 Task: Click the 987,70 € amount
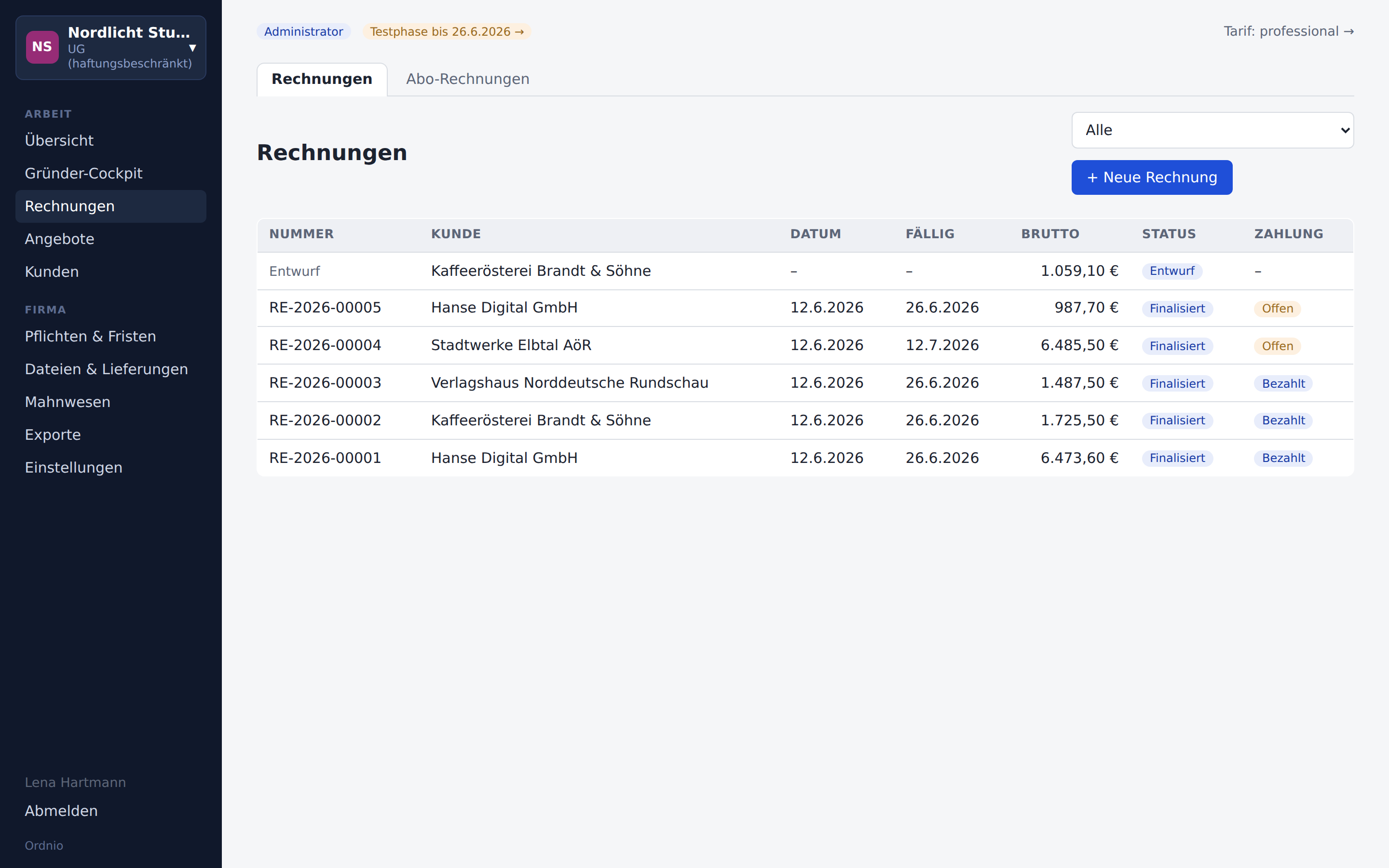click(x=1086, y=308)
